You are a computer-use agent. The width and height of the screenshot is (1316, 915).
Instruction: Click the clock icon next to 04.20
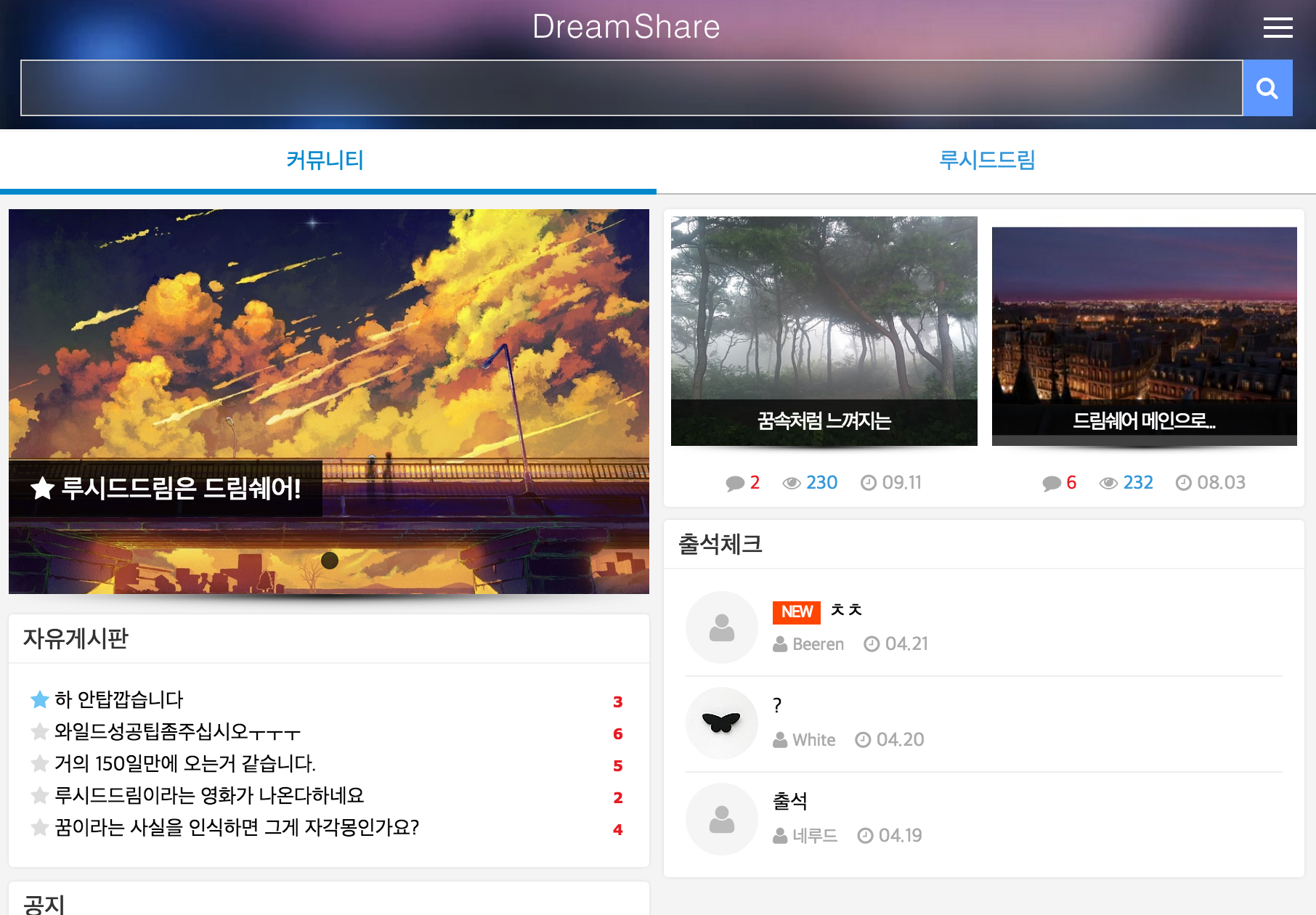click(x=863, y=740)
